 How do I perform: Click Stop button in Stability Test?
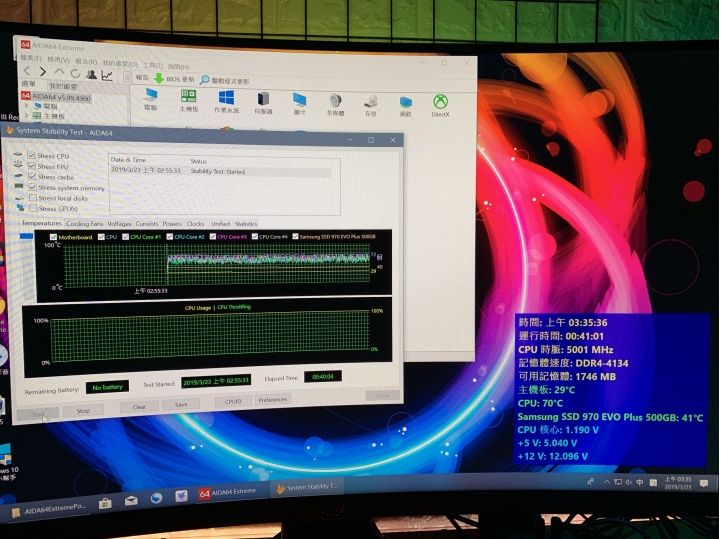coord(83,410)
